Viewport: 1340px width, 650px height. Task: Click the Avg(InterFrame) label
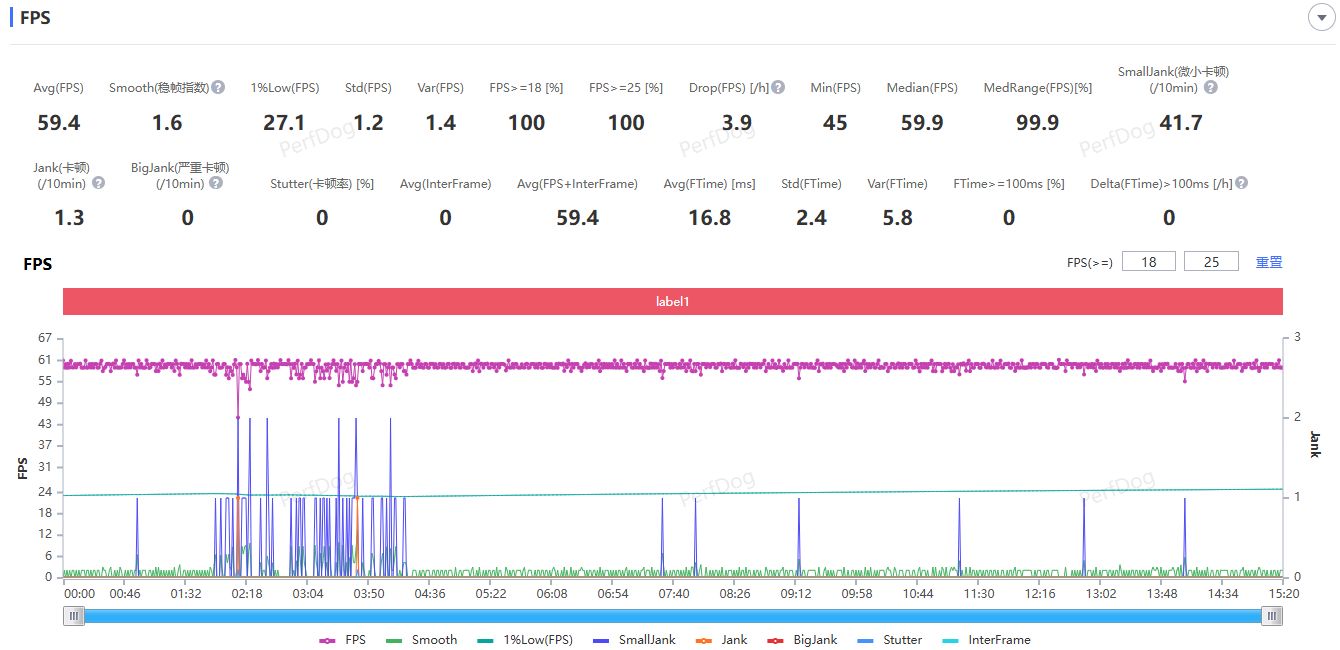(x=445, y=184)
